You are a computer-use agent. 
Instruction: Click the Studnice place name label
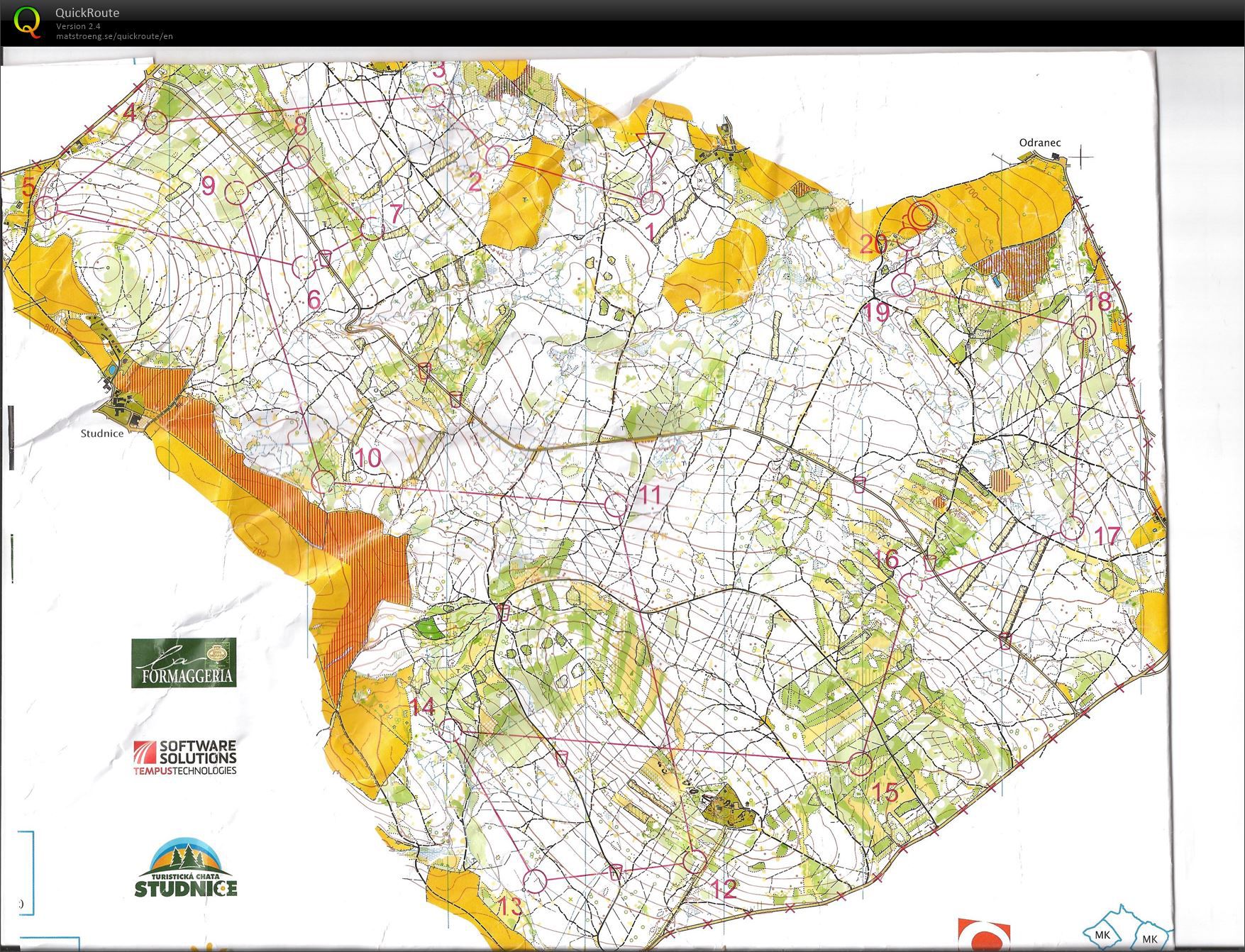tap(101, 433)
